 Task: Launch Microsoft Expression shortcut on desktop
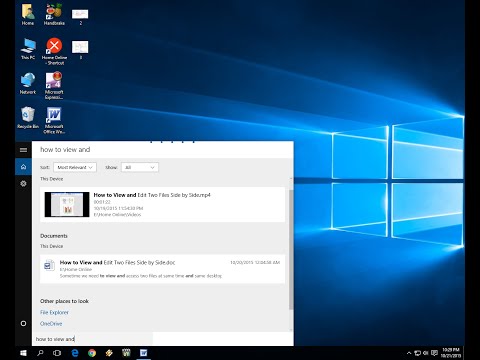(54, 86)
